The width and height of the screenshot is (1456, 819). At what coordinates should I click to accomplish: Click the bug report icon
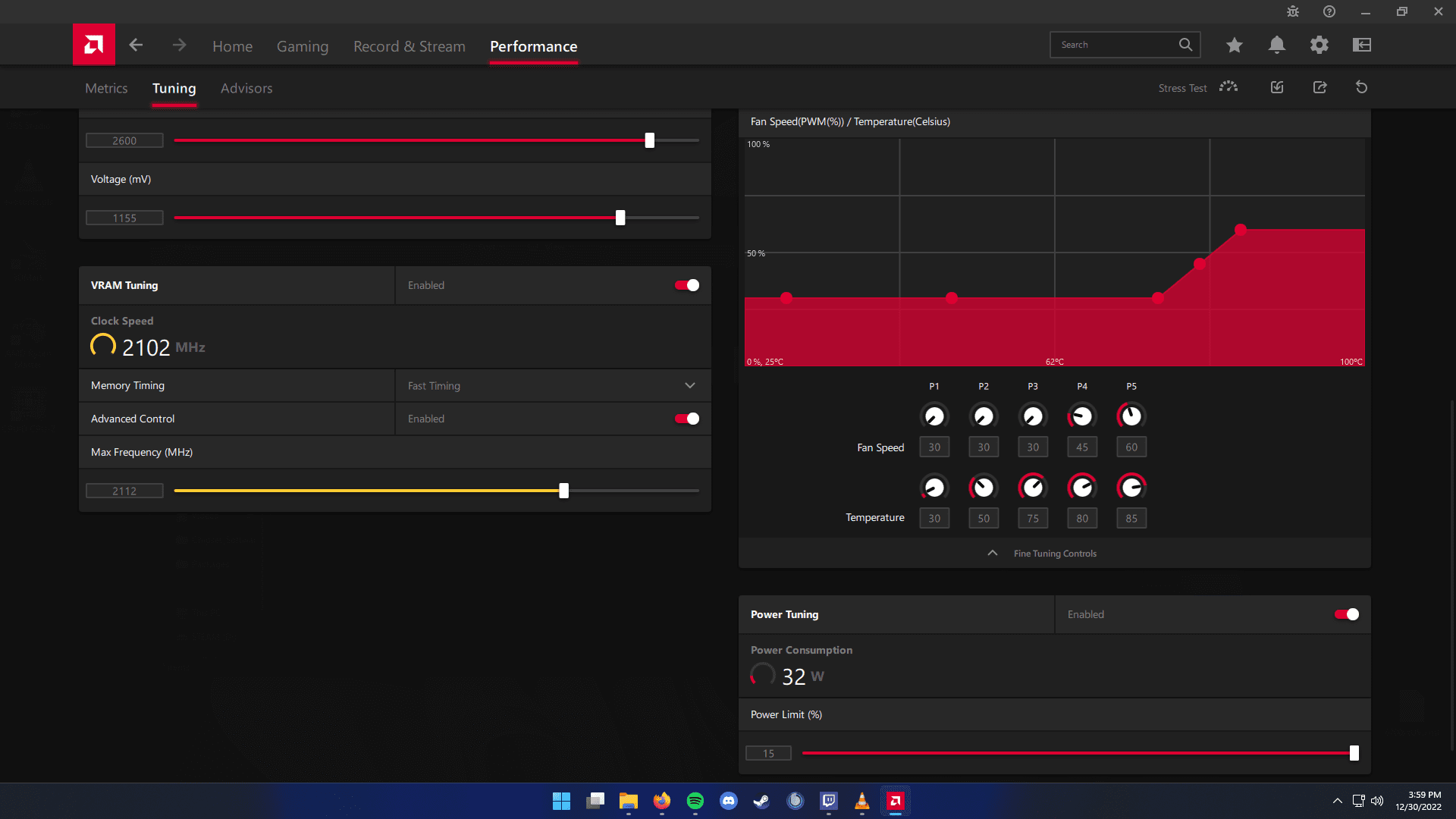(x=1293, y=11)
